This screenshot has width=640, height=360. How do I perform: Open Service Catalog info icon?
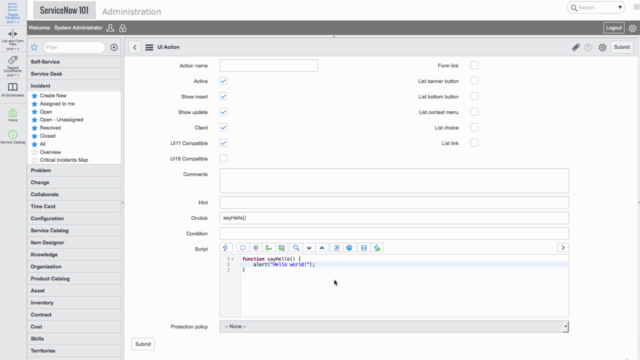click(x=13, y=134)
